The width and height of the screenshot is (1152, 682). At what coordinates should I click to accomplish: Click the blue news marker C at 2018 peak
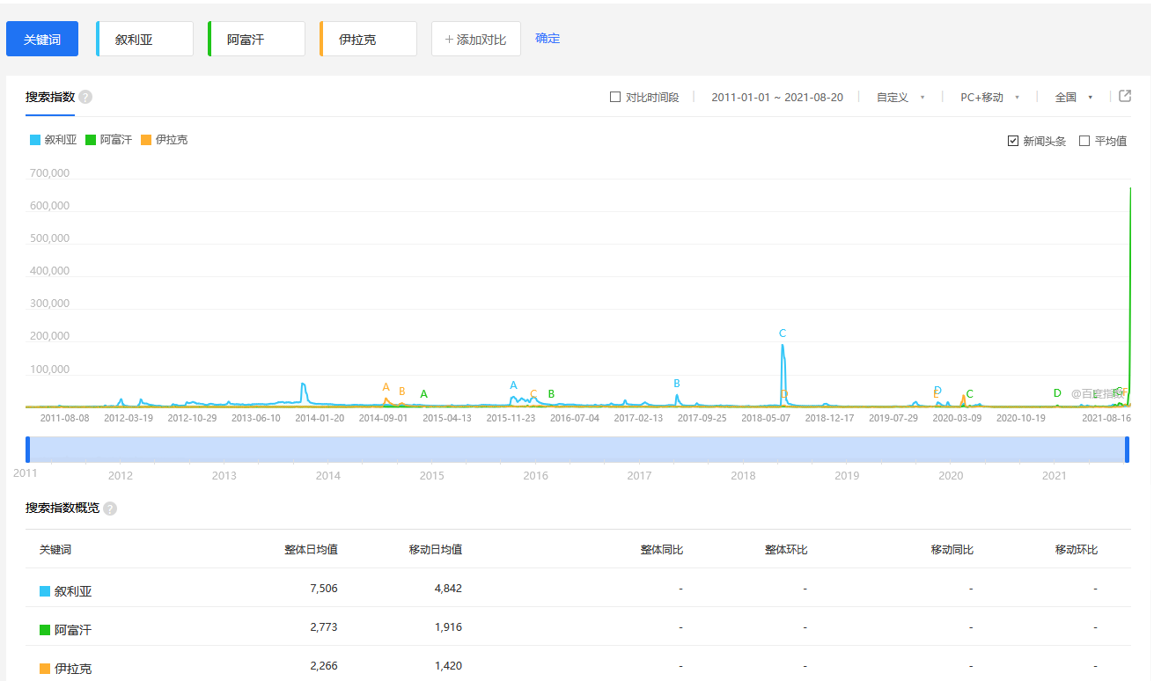point(782,333)
